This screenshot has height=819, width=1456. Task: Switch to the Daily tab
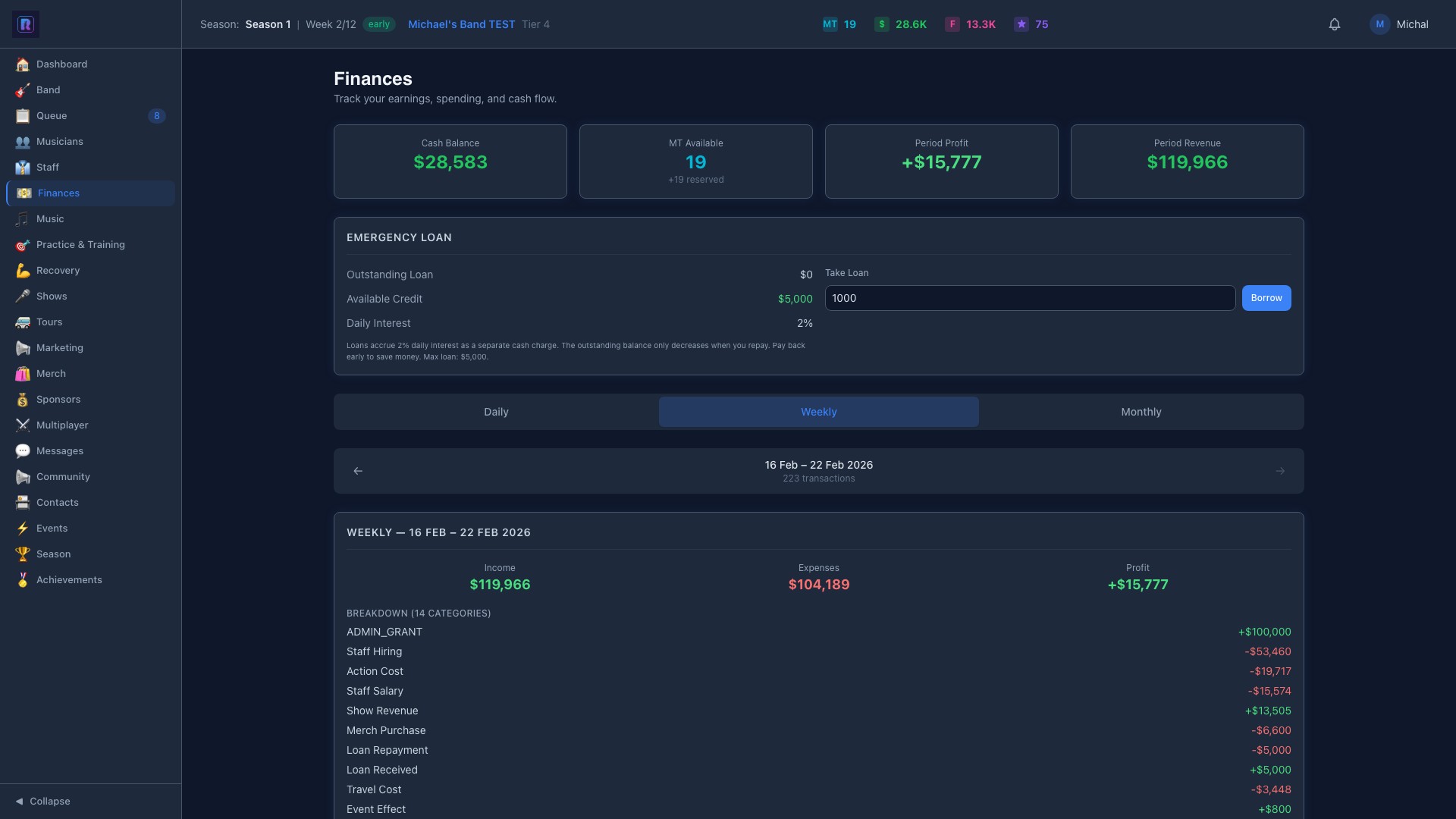(496, 412)
